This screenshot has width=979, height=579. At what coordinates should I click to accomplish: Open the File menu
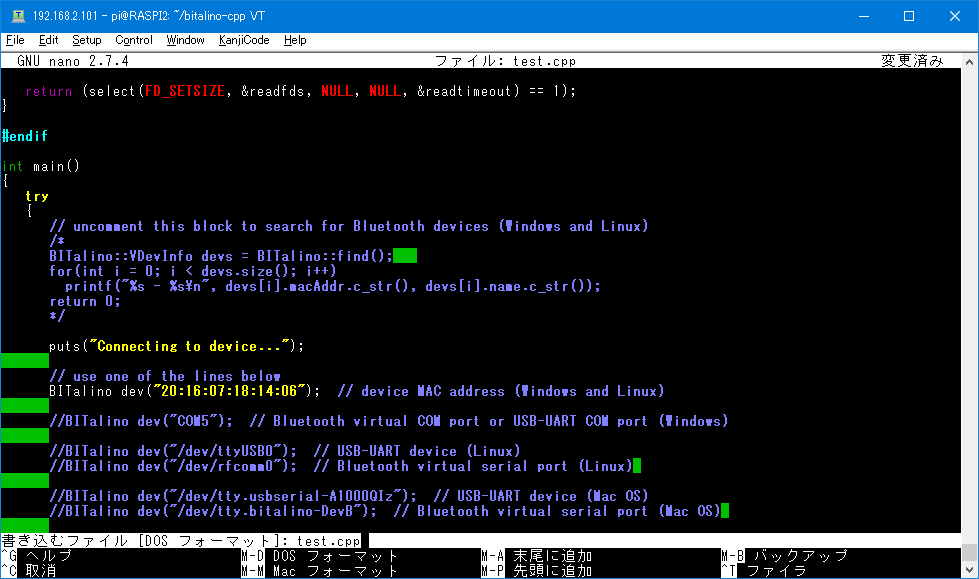[15, 40]
